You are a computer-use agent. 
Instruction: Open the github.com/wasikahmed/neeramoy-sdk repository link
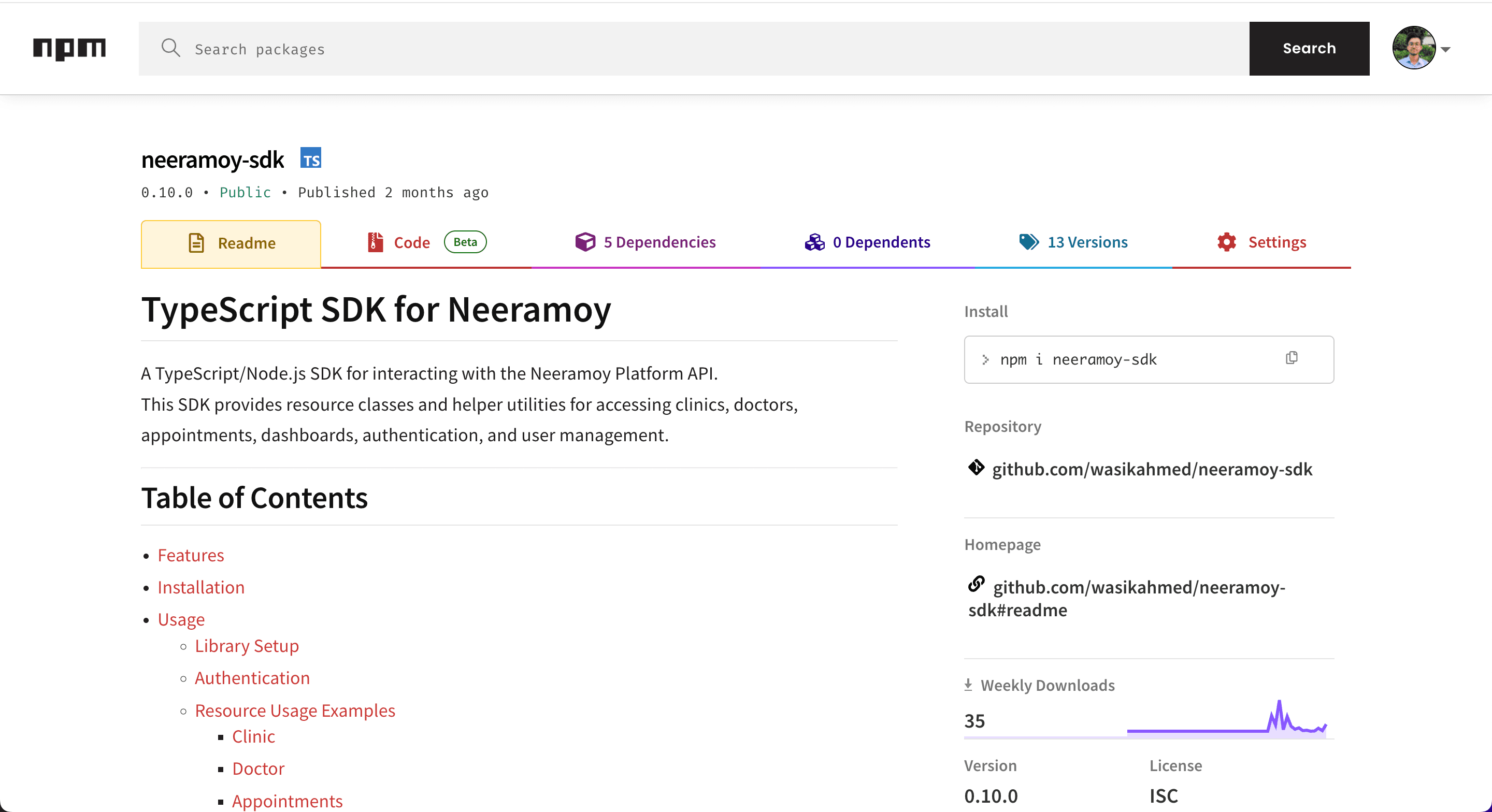click(1152, 469)
